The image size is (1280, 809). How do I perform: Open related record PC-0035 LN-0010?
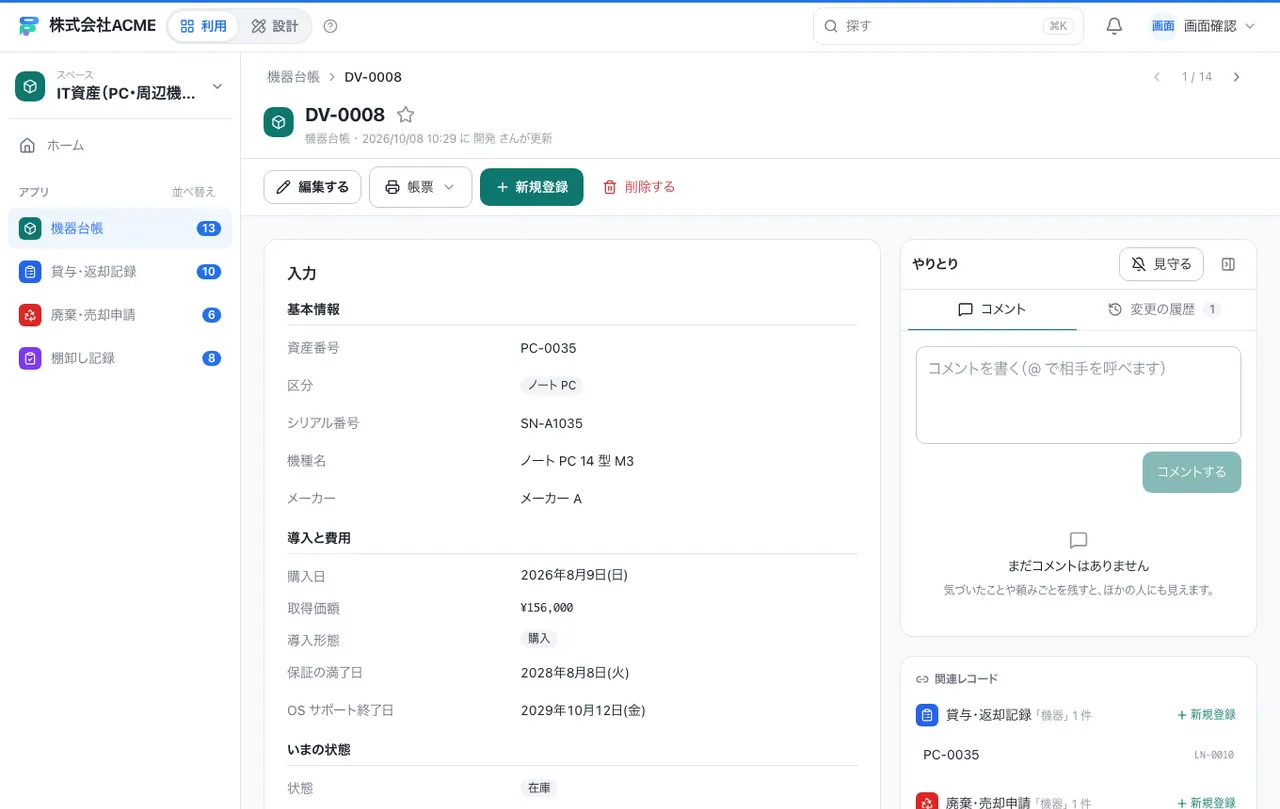tap(1078, 755)
